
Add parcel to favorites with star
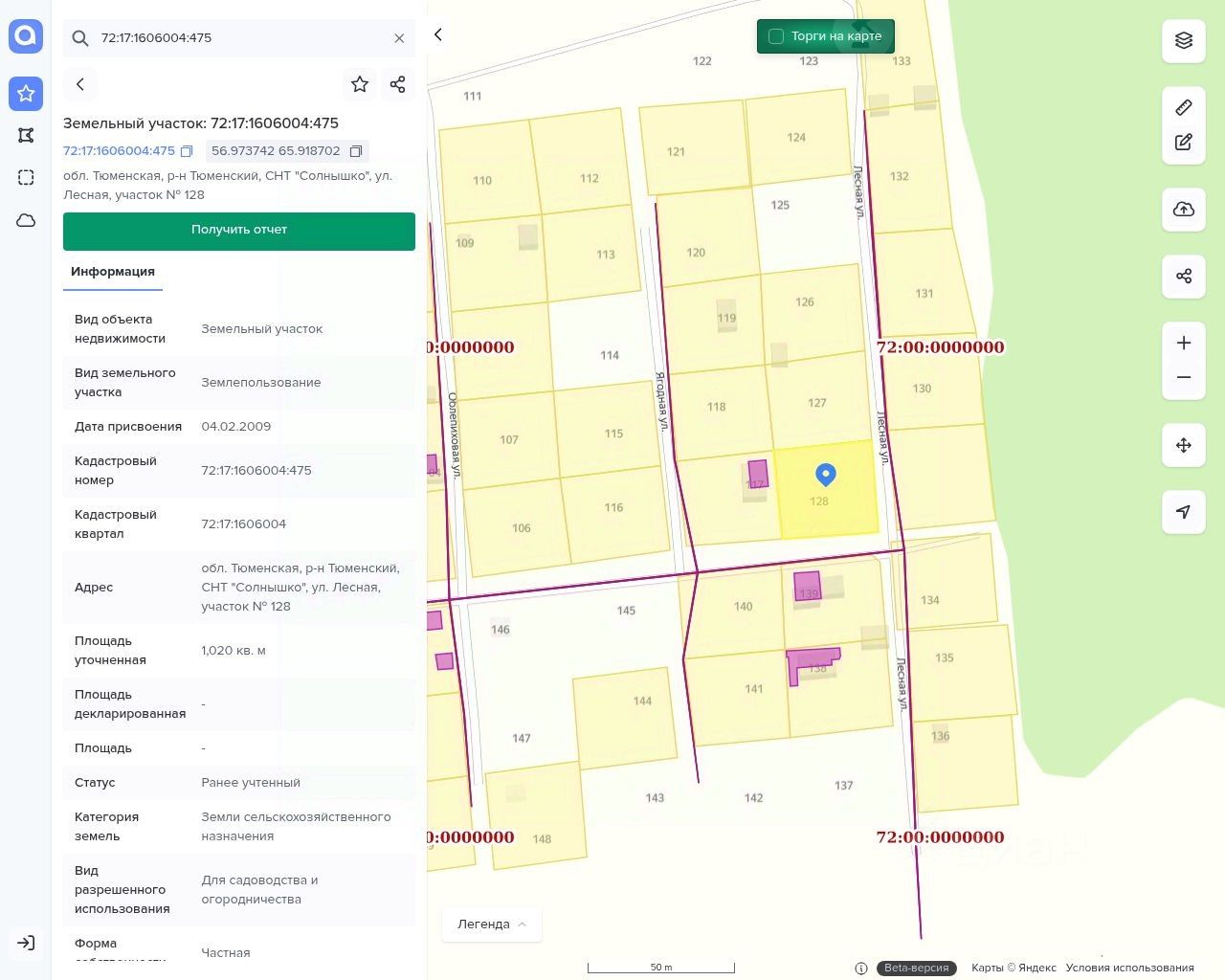[x=360, y=84]
